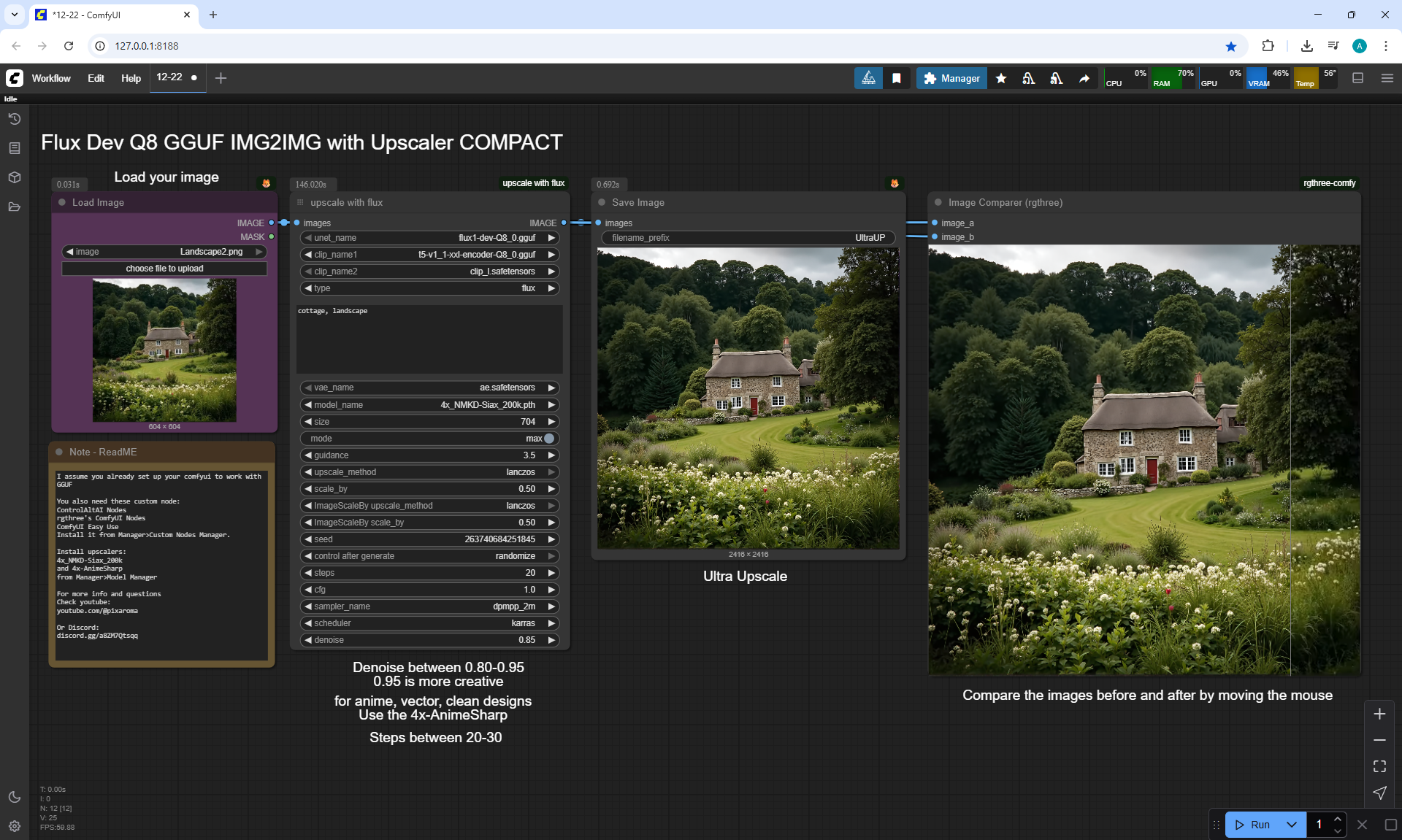1402x840 pixels.
Task: Toggle the Save Image node collapse dot
Action: pyautogui.click(x=602, y=202)
